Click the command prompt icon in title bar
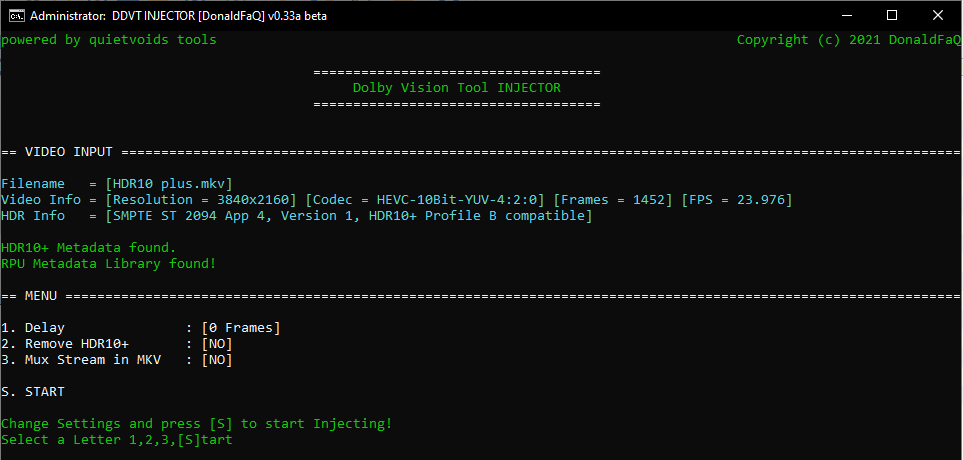Screen dimensions: 963x460 tap(14, 15)
